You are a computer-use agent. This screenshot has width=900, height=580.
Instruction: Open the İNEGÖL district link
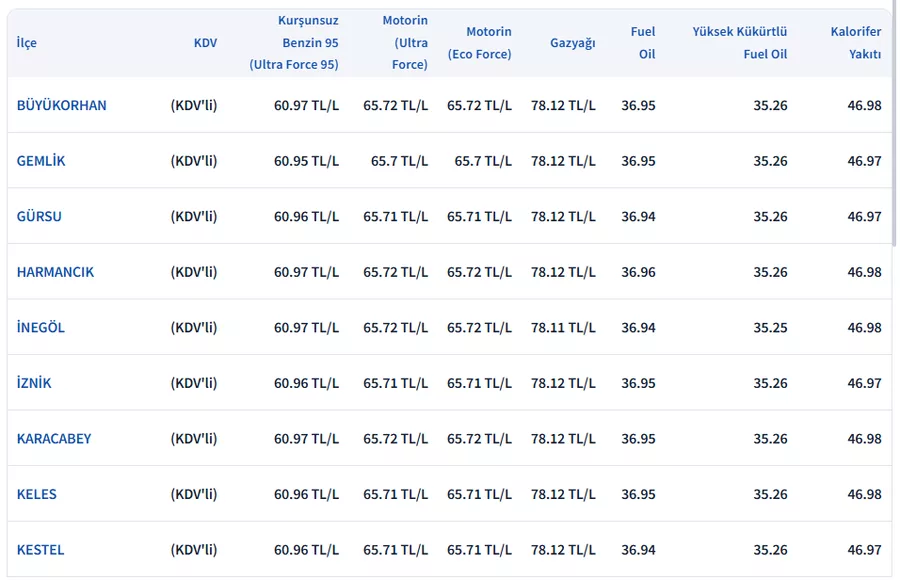click(x=41, y=328)
